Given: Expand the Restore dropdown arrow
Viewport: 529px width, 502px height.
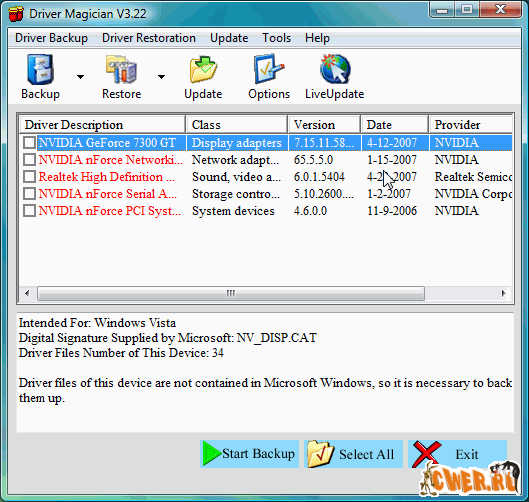Looking at the screenshot, I should (162, 77).
